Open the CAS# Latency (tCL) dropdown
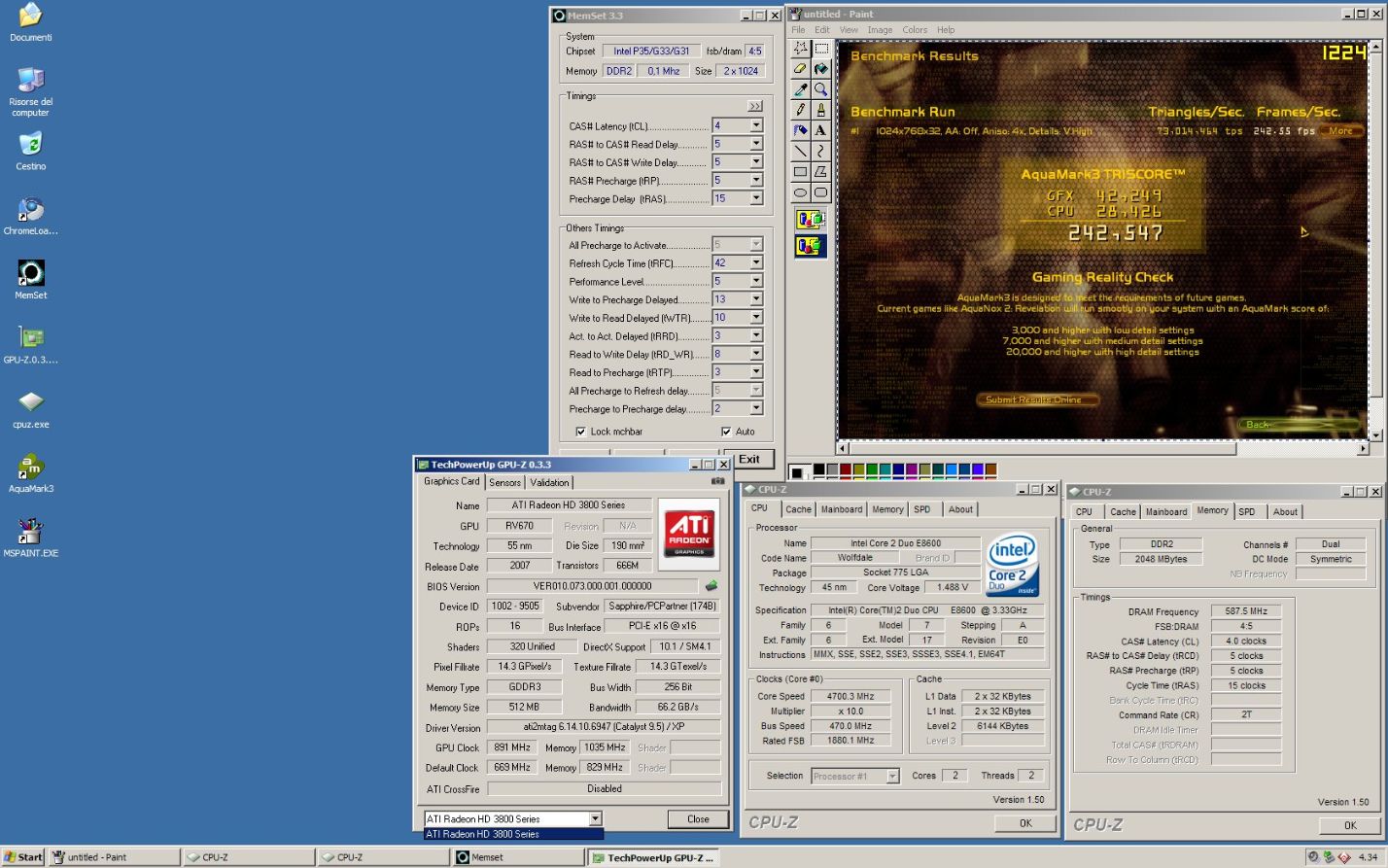The width and height of the screenshot is (1388, 868). (x=756, y=126)
